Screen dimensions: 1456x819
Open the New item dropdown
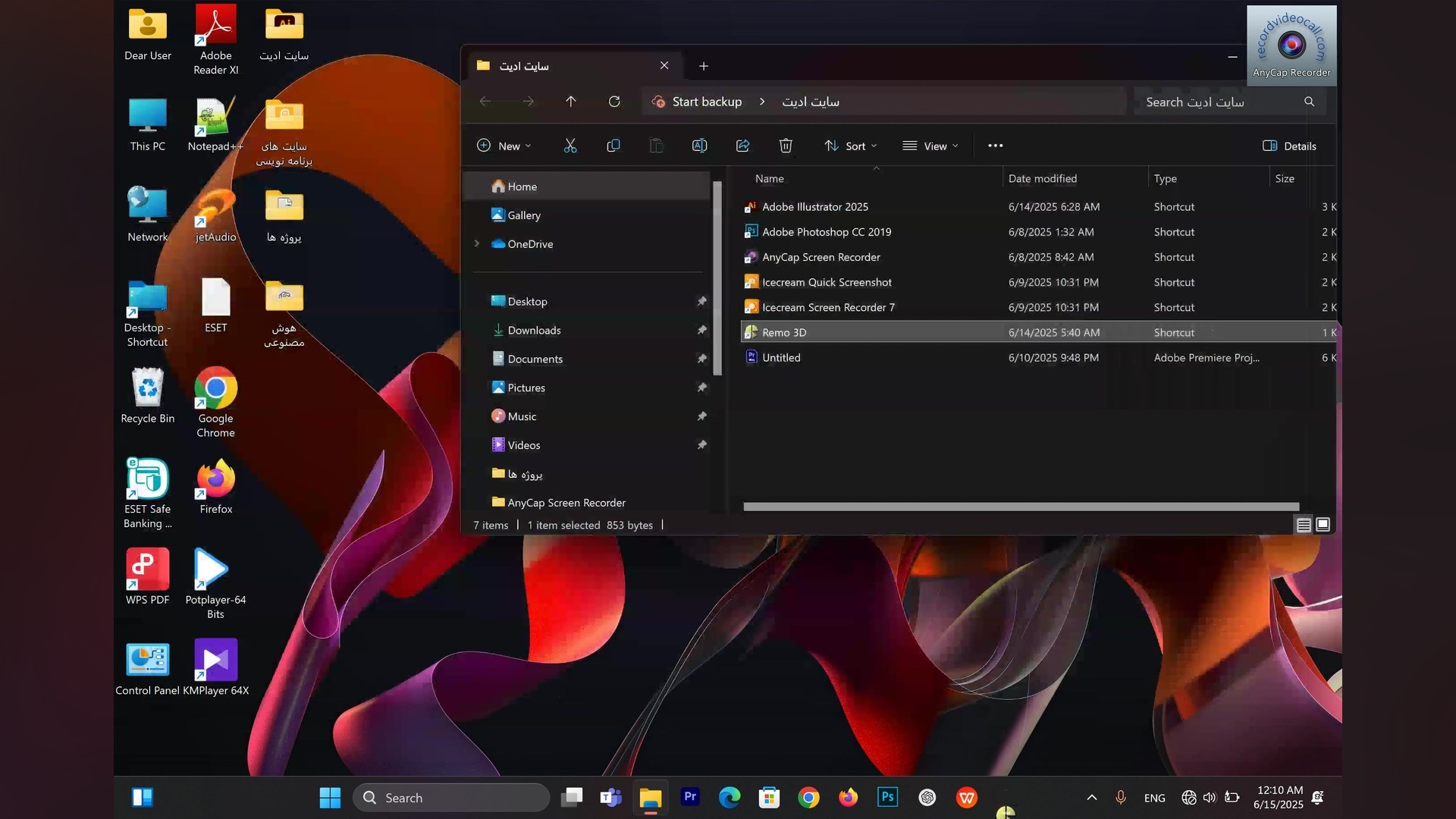point(504,146)
